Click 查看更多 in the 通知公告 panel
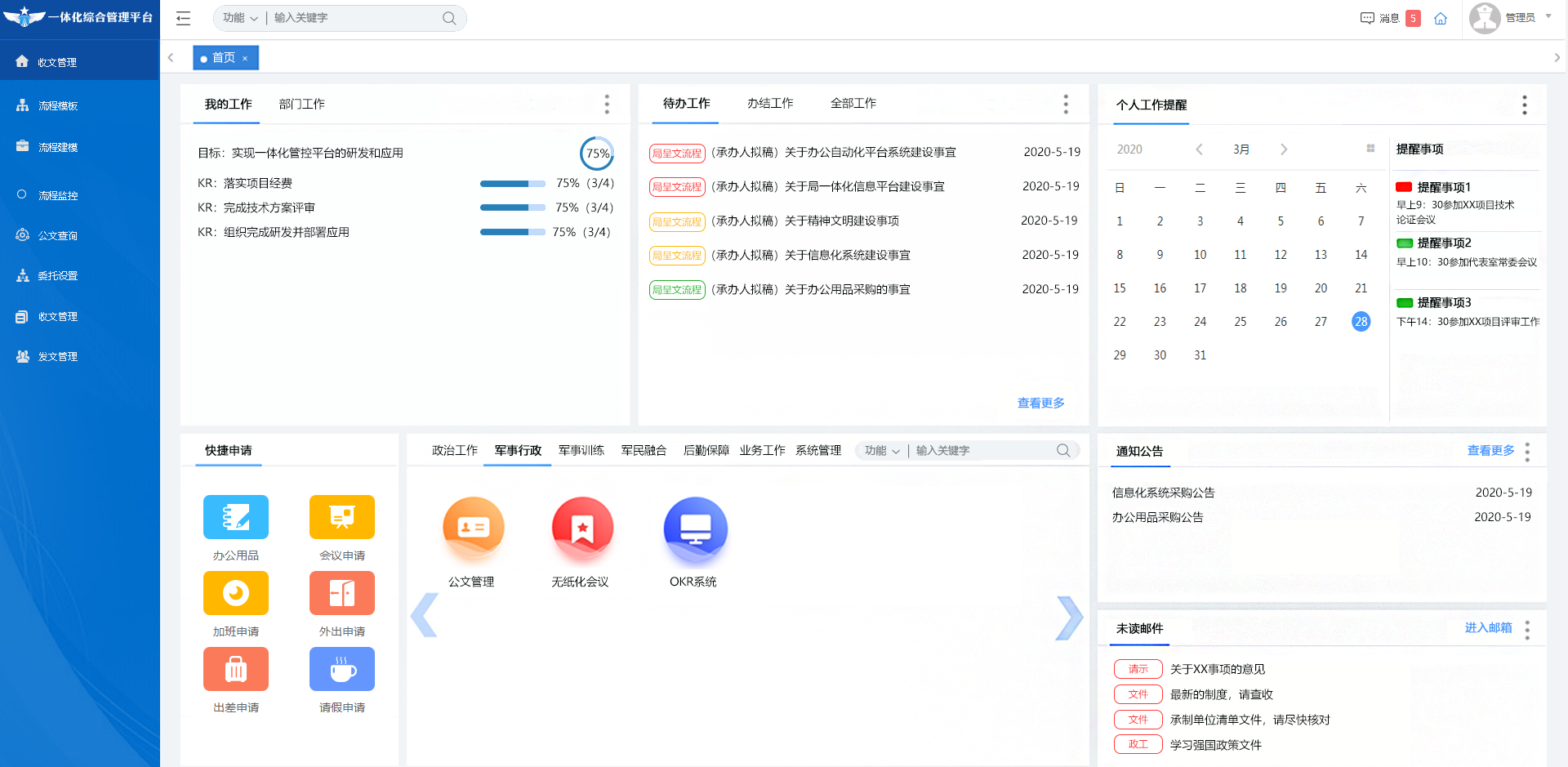Viewport: 1568px width, 767px height. (x=1491, y=450)
